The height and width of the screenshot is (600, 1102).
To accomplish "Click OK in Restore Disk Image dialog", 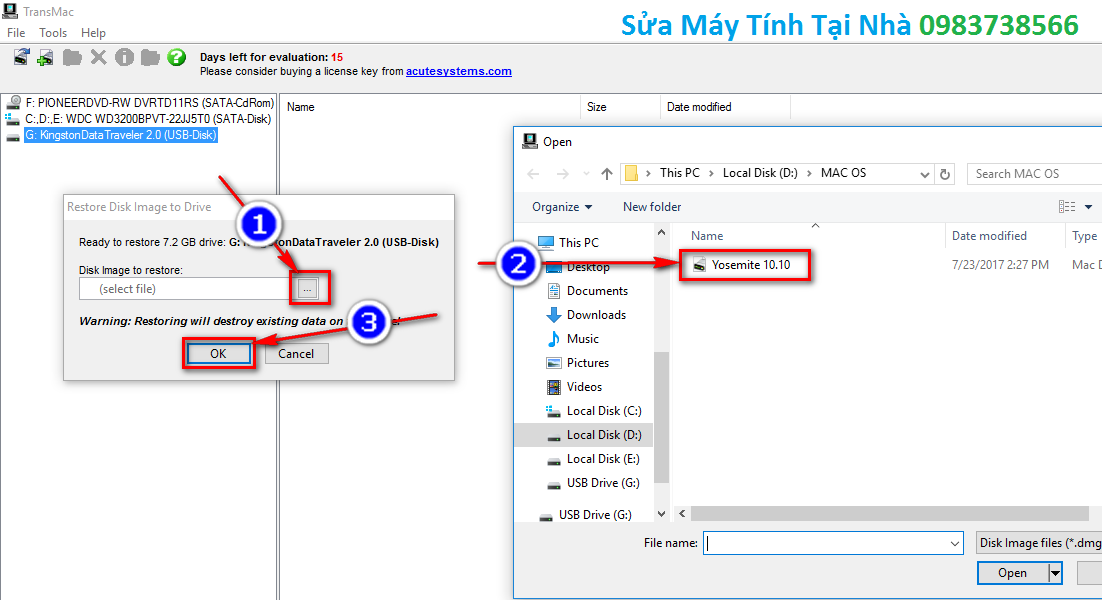I will tap(218, 353).
